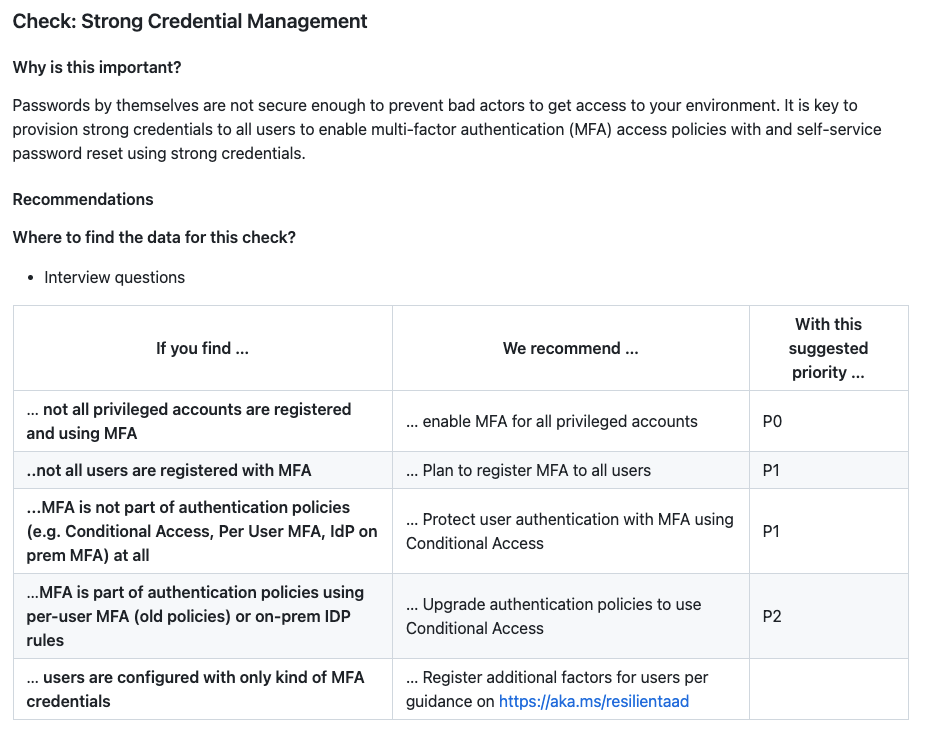Click 'not all users are registered with MFA'
927x734 pixels.
[169, 470]
